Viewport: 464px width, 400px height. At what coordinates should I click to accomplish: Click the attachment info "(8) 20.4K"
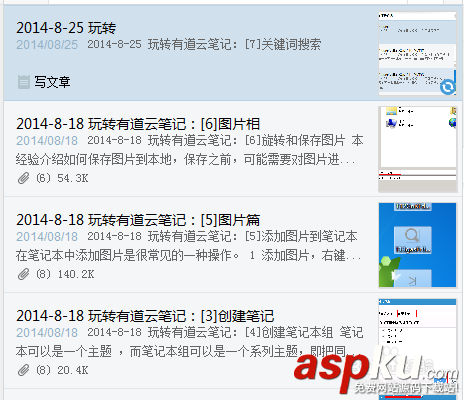62,370
